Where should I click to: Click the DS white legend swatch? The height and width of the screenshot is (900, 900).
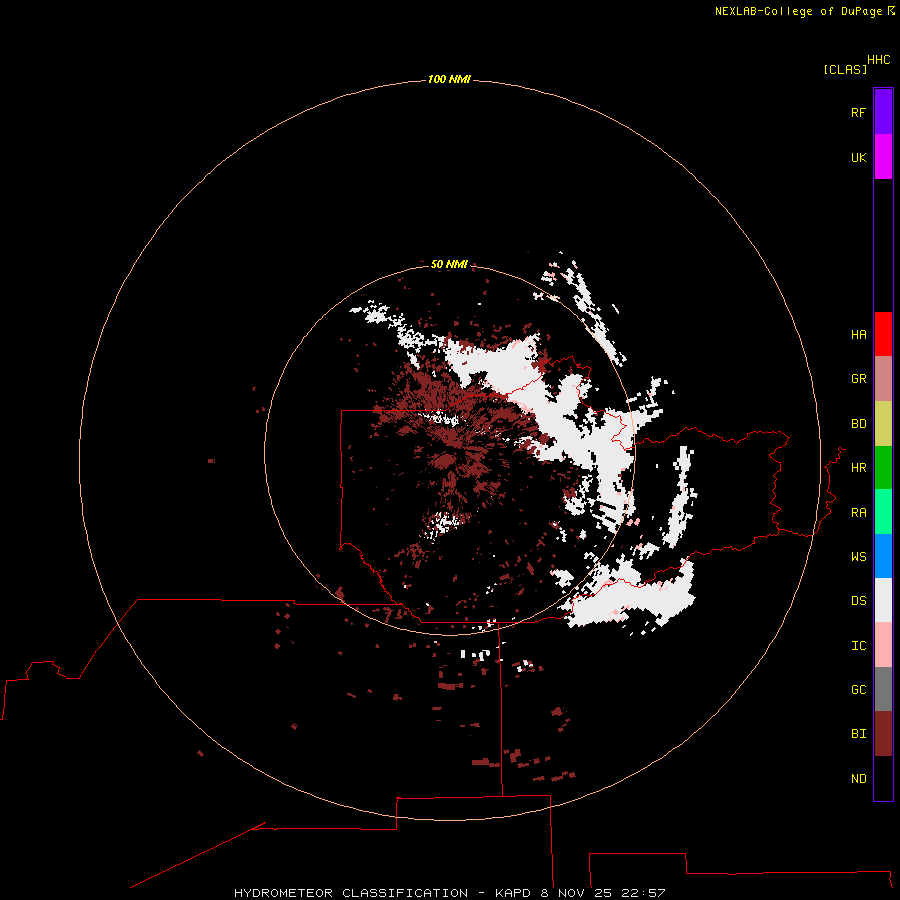pos(883,600)
